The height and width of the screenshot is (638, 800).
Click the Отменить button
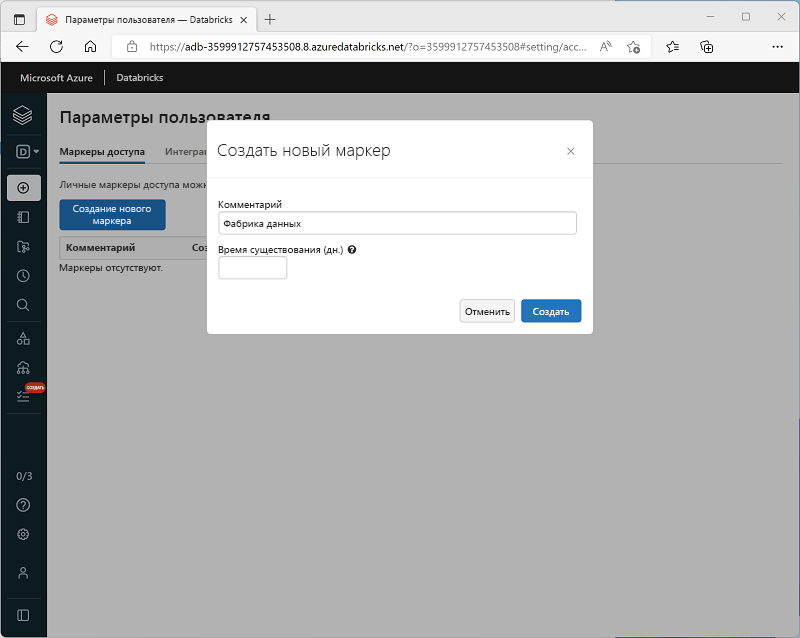tap(487, 311)
